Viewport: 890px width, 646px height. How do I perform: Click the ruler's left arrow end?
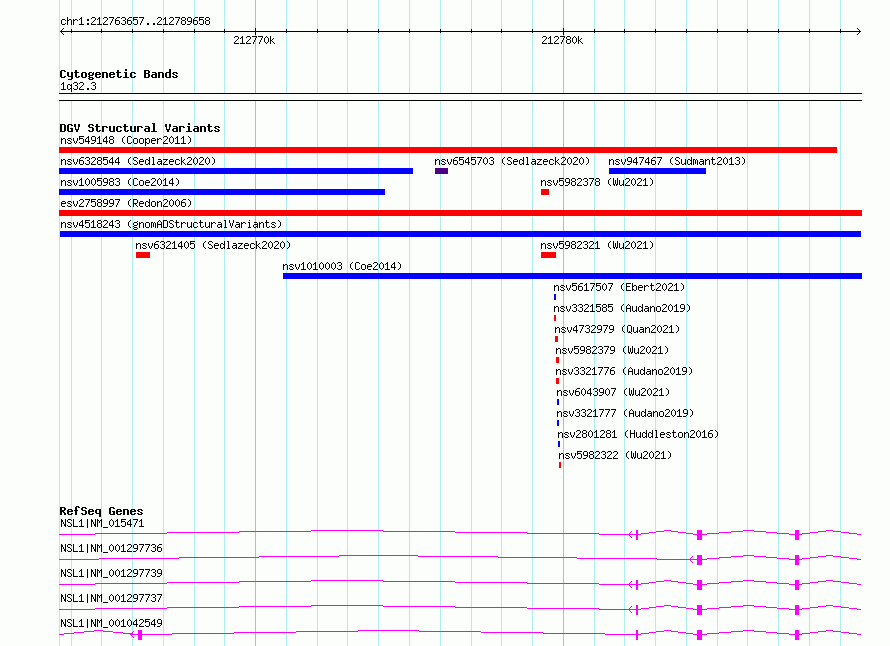tap(62, 31)
